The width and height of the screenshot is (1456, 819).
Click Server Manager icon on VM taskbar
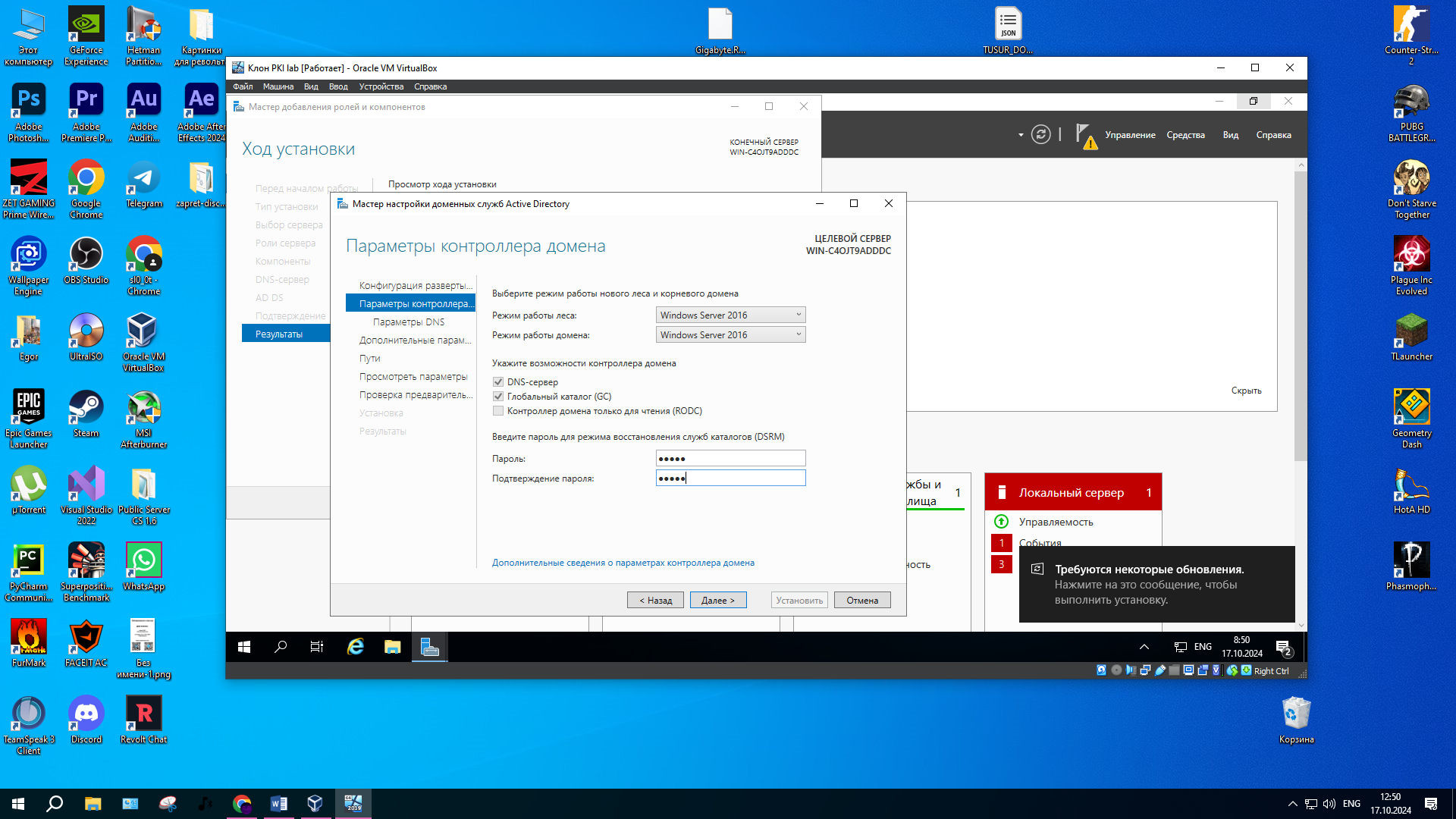click(x=429, y=647)
